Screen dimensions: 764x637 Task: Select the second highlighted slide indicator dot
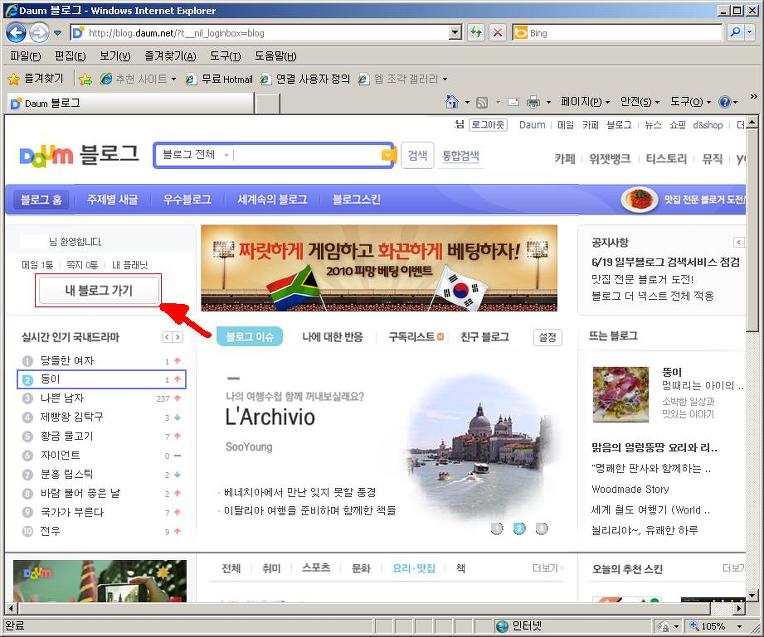[x=519, y=528]
